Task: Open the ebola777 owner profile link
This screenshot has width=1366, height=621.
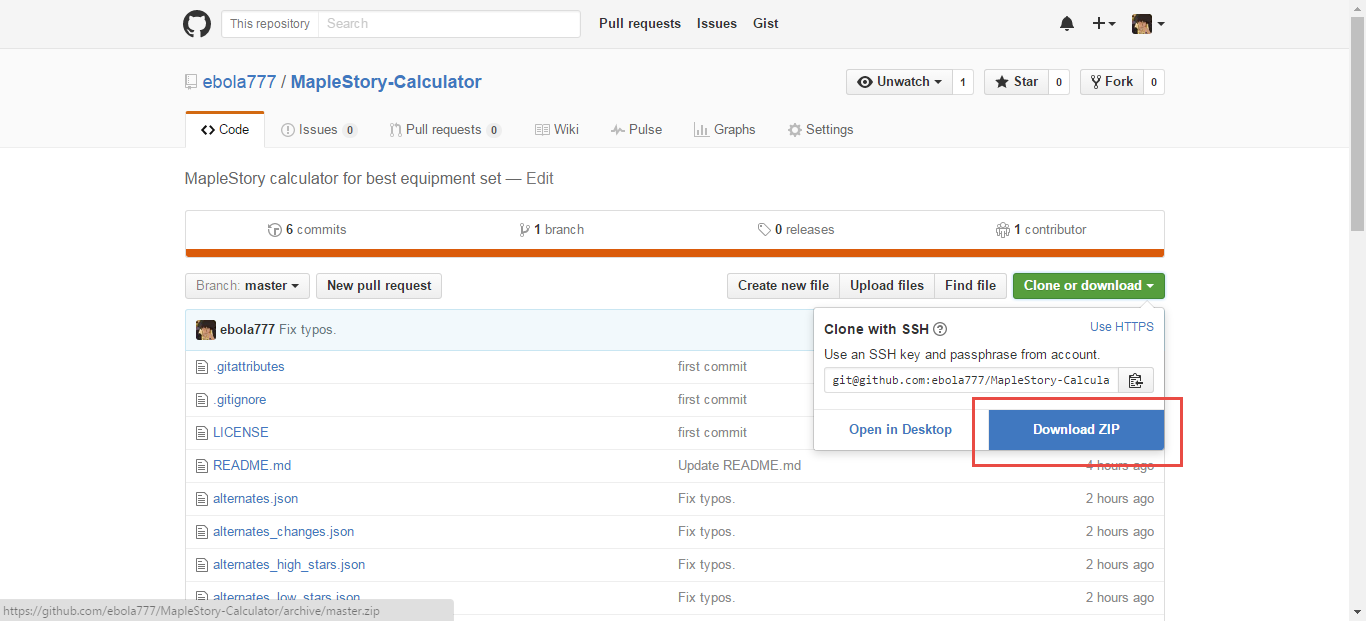Action: click(239, 82)
